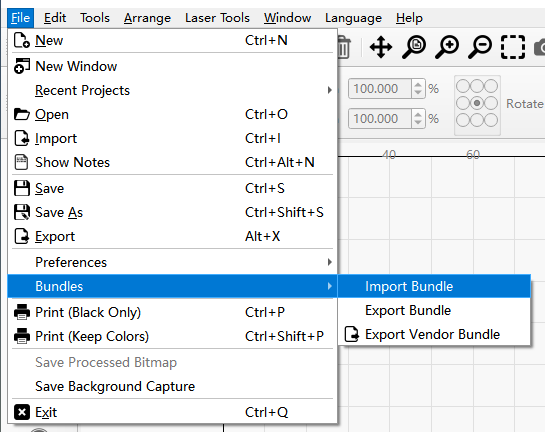This screenshot has width=545, height=432.
Task: Click the zoom in magnifier icon
Action: point(447,47)
